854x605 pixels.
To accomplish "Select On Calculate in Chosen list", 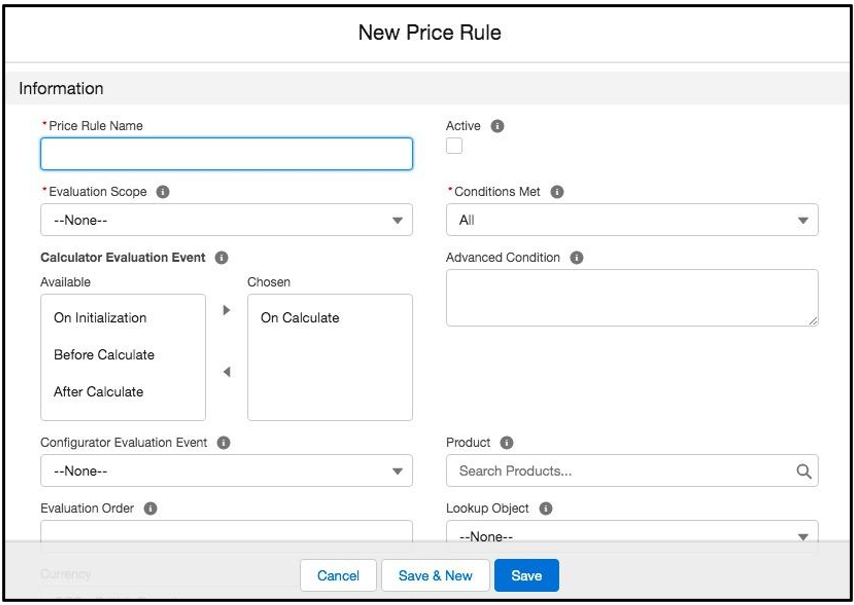I will tap(300, 318).
